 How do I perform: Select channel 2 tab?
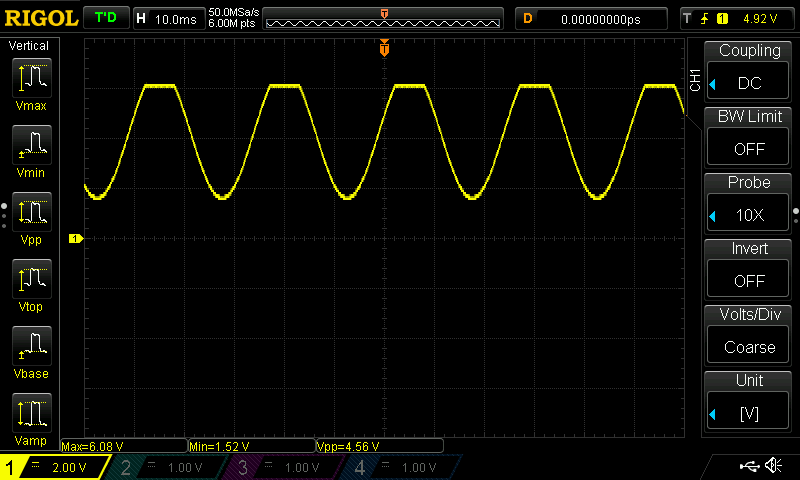[x=166, y=467]
